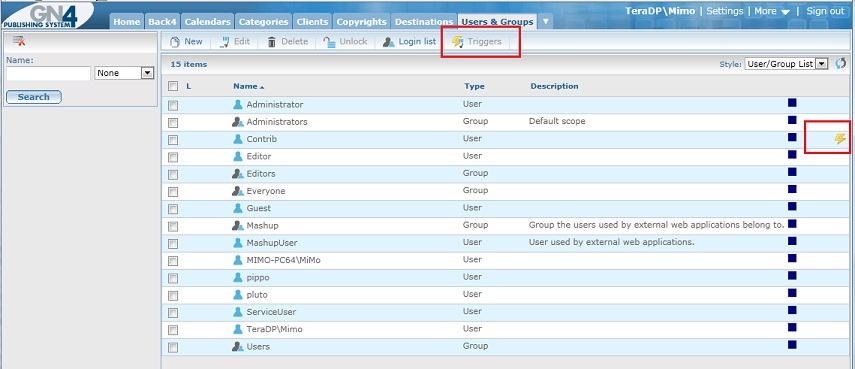855x369 pixels.
Task: Click the Settings link
Action: [x=725, y=11]
